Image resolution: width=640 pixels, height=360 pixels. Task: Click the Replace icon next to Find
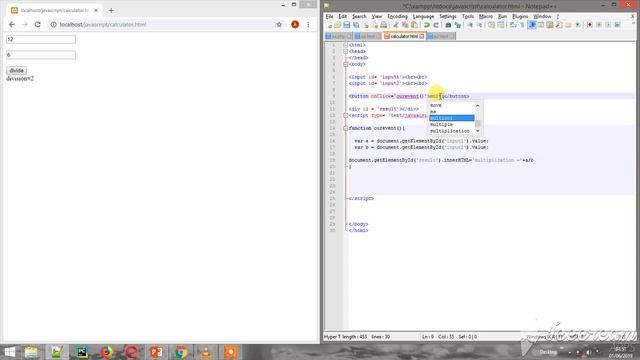pyautogui.click(x=458, y=25)
